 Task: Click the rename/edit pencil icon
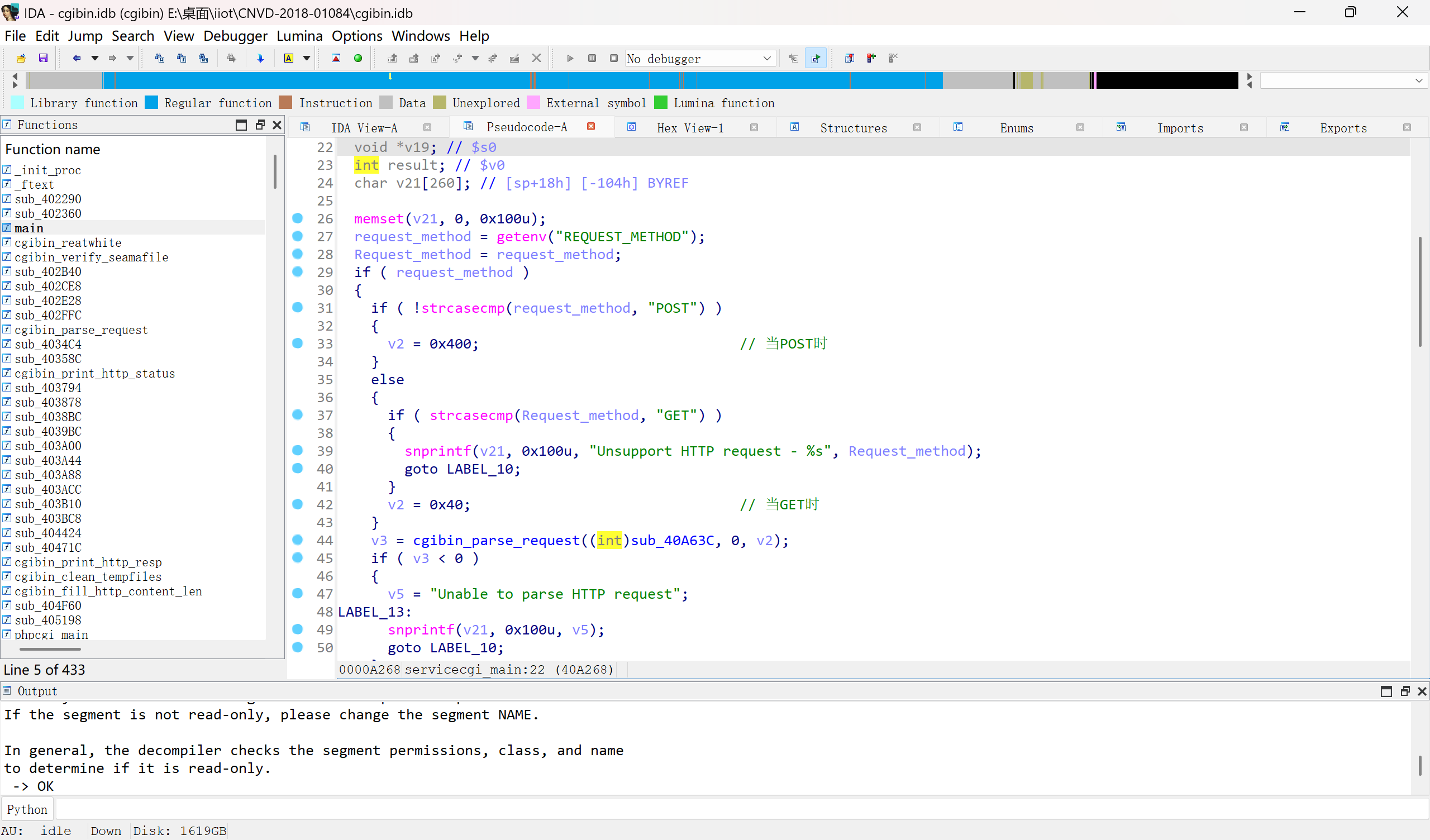[x=514, y=58]
